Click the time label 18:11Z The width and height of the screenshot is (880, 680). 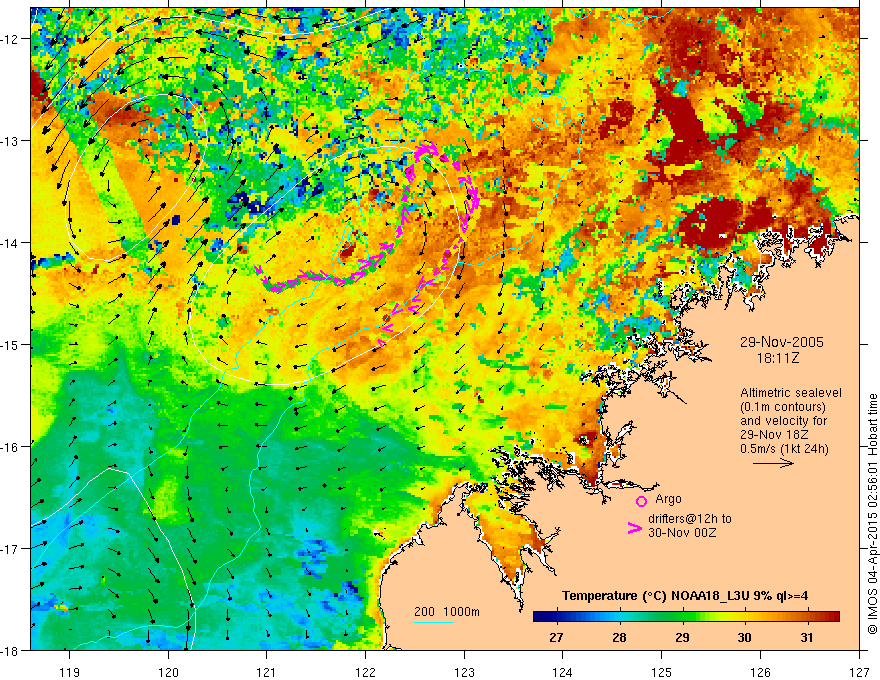pos(778,357)
